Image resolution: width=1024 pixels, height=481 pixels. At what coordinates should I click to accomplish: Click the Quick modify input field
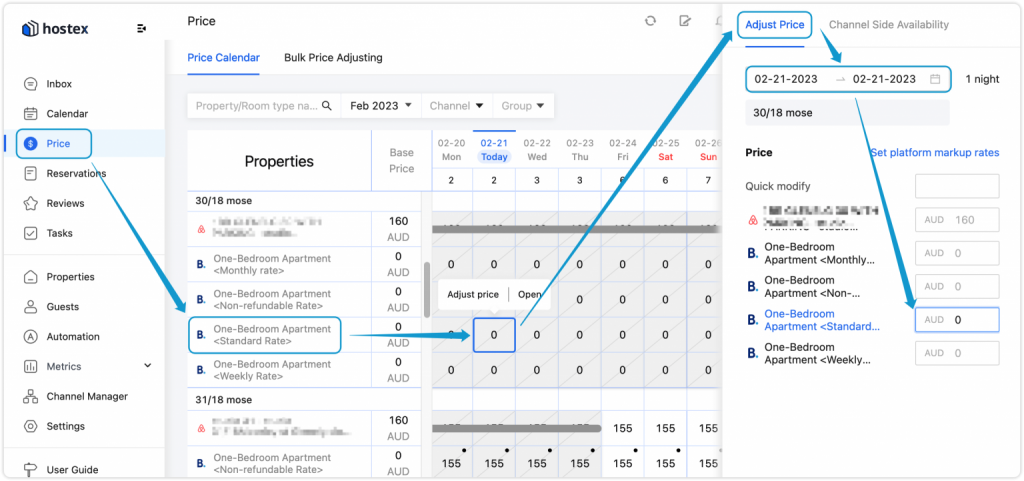(x=956, y=186)
